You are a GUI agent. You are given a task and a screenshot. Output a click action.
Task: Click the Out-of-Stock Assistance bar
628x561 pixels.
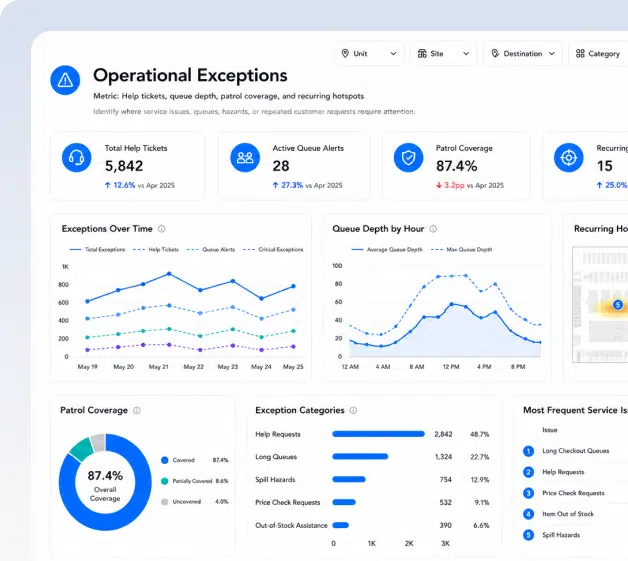[340, 525]
